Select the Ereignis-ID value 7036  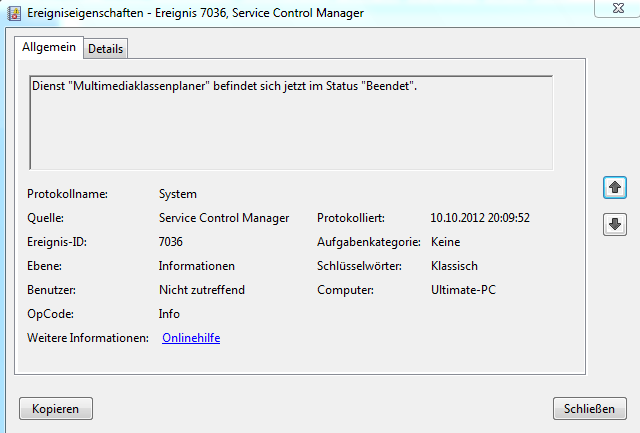(x=171, y=242)
